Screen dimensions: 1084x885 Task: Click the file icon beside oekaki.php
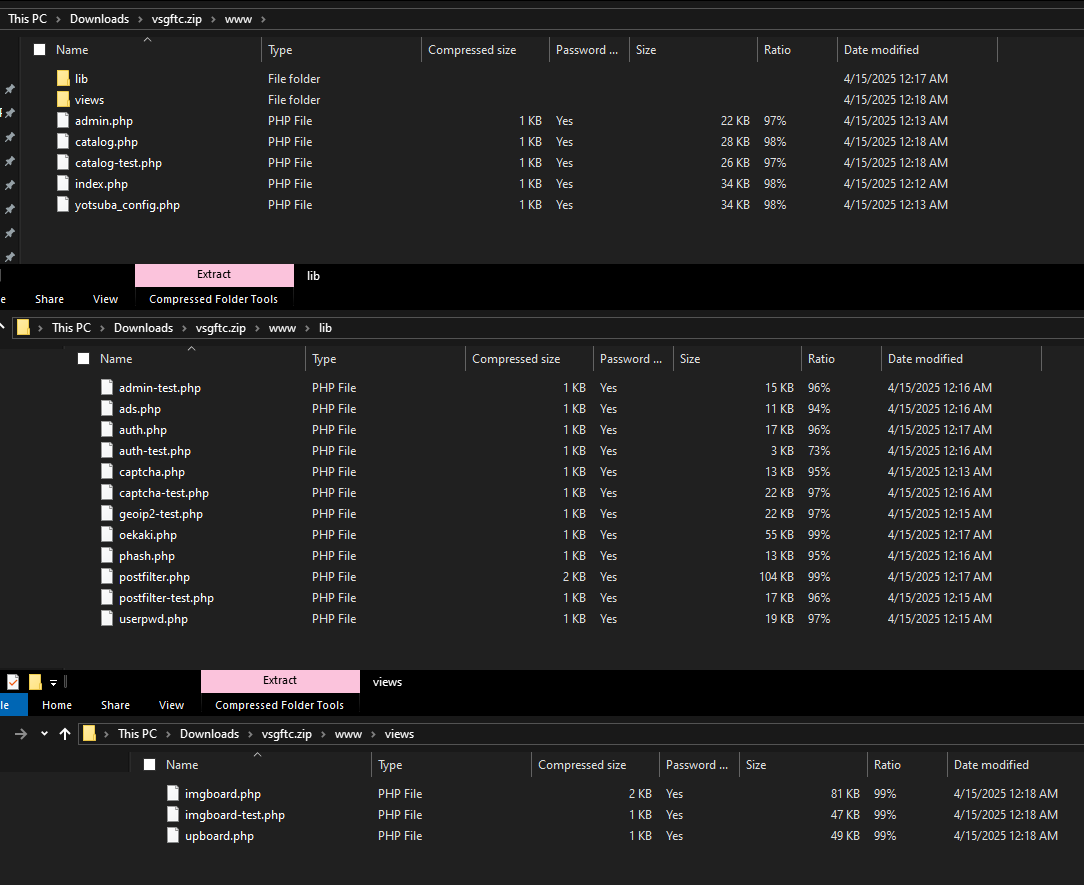pos(106,534)
